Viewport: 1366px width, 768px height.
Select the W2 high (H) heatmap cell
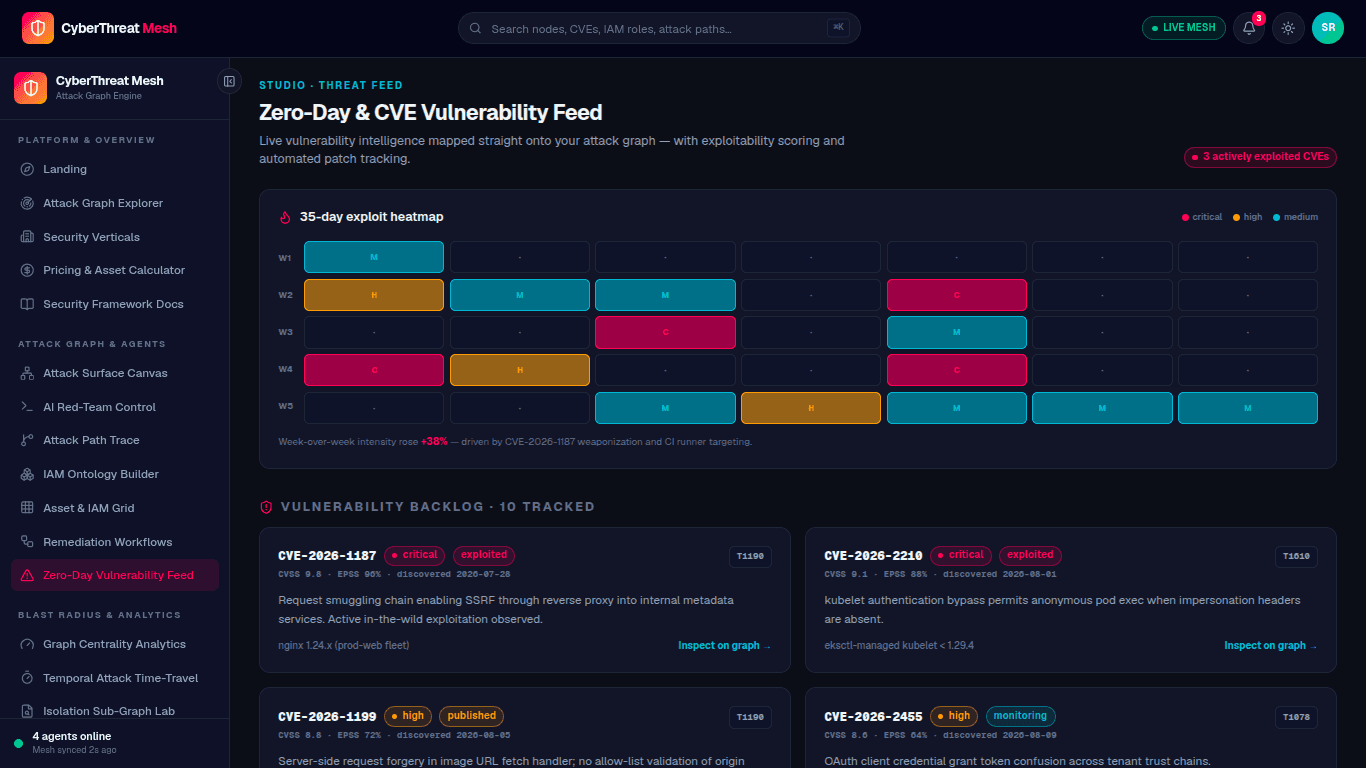tap(374, 295)
